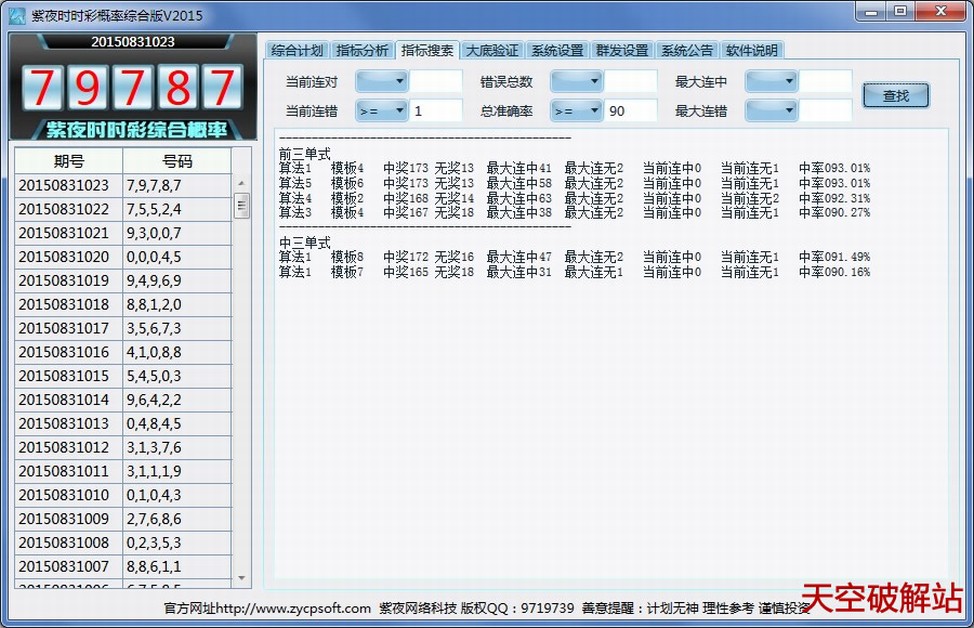
Task: Switch to the 大底验证 tab
Action: click(492, 48)
